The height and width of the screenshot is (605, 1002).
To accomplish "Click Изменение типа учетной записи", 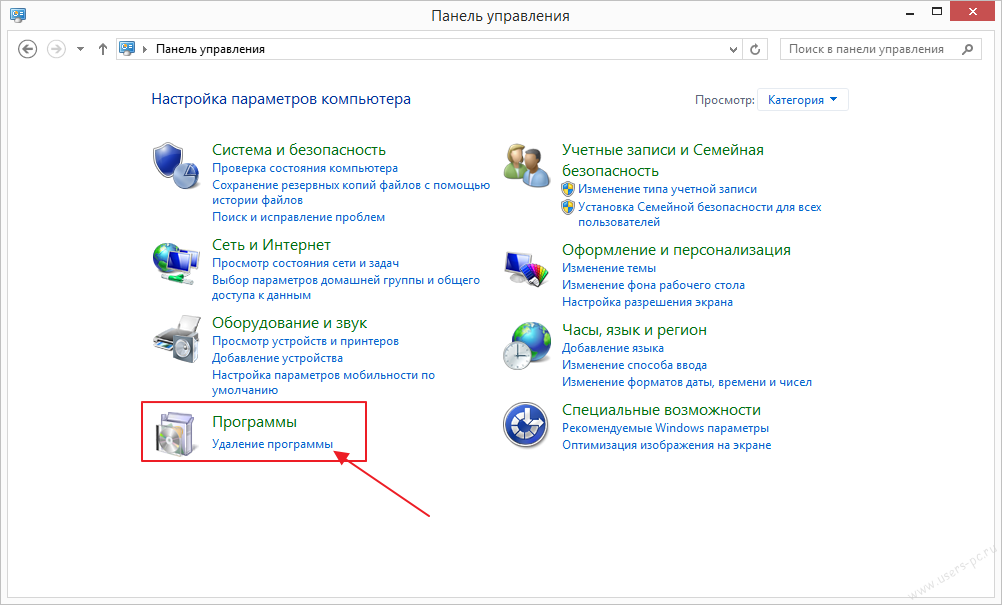I will (667, 189).
